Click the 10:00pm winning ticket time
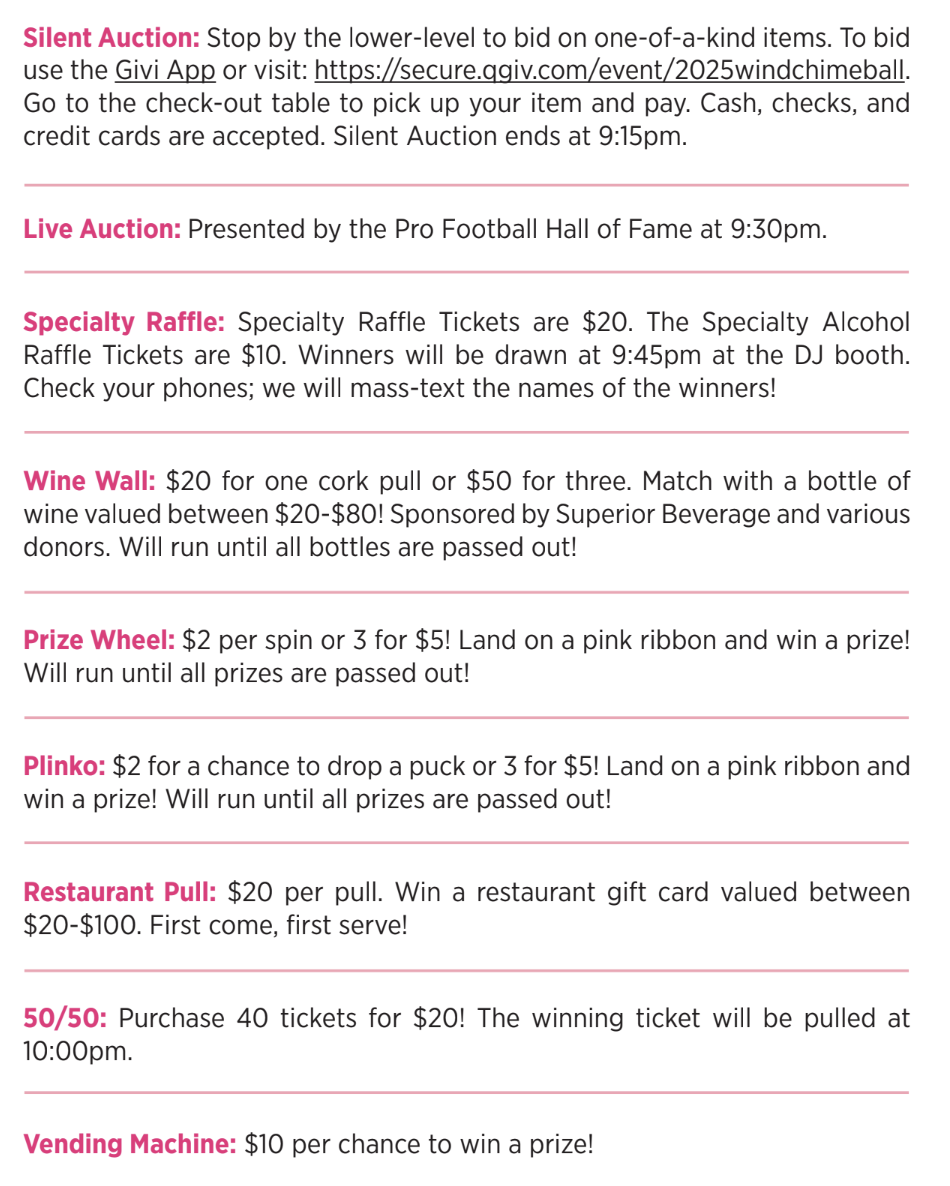950x1186 pixels. [x=77, y=1052]
